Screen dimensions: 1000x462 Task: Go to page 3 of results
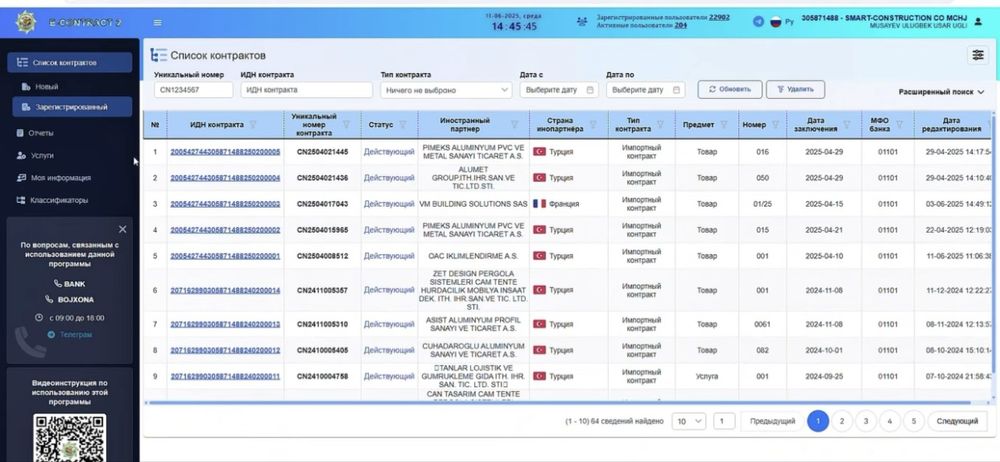click(x=865, y=421)
